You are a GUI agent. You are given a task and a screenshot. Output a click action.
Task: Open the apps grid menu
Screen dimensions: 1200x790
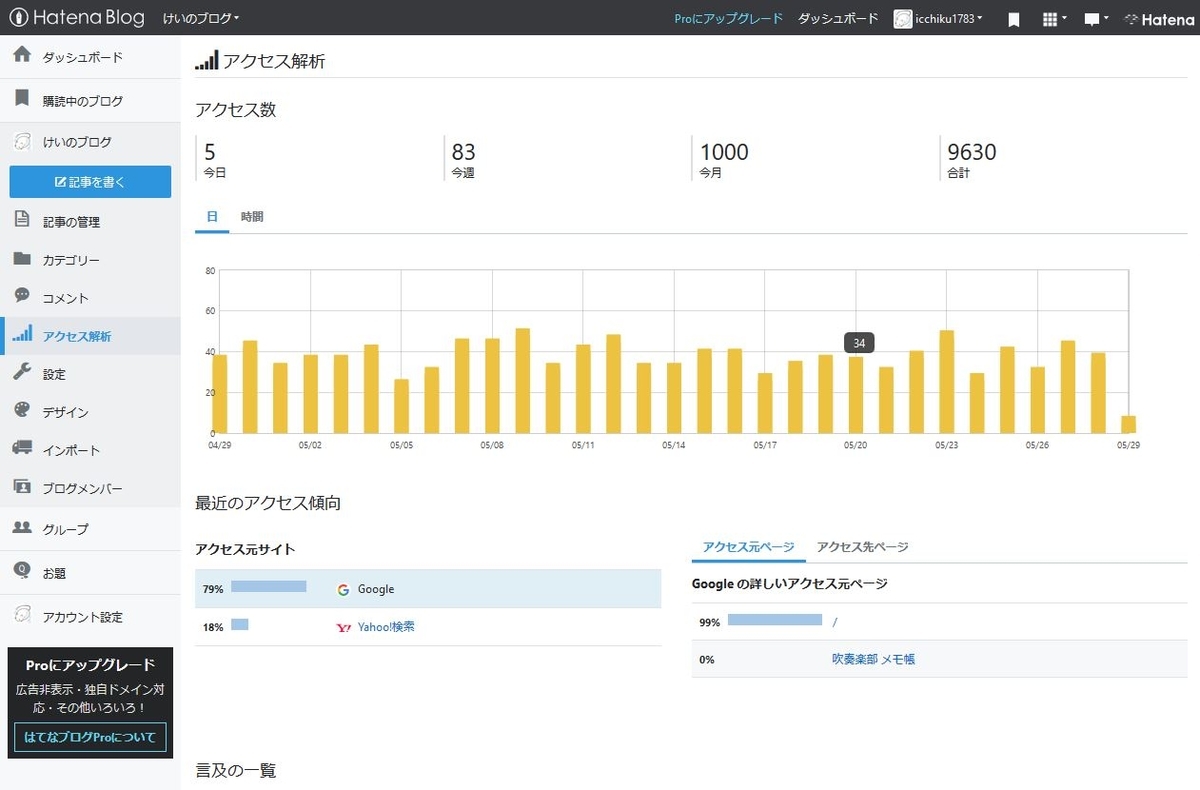tap(1054, 19)
